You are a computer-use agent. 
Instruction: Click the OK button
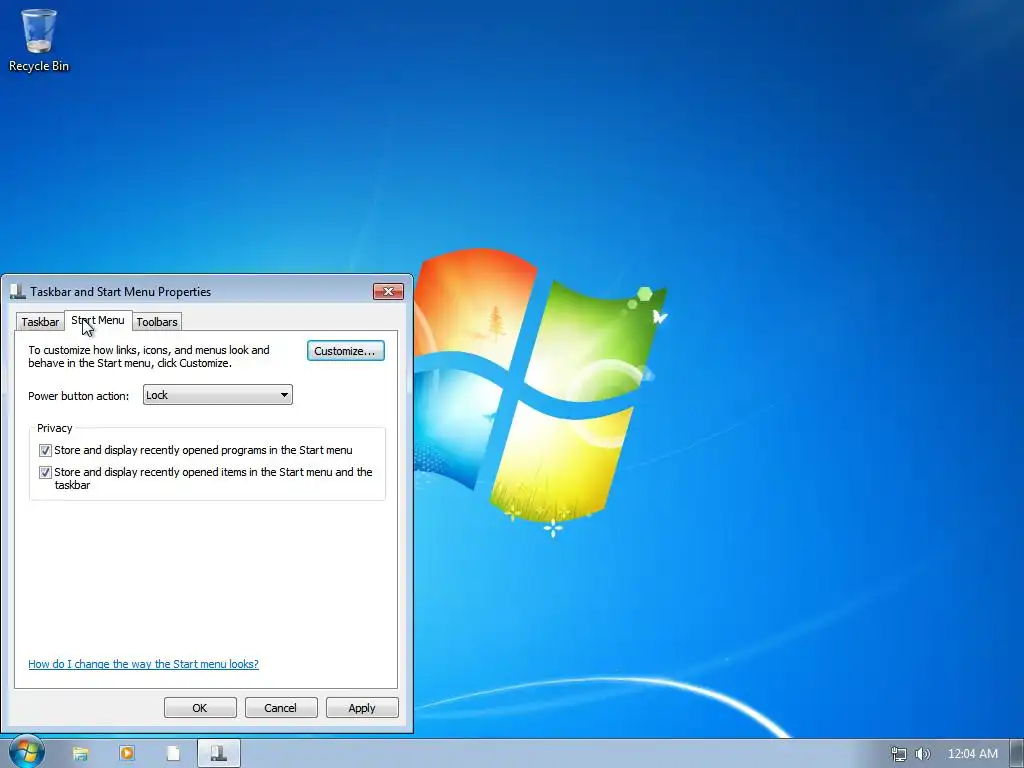(200, 708)
